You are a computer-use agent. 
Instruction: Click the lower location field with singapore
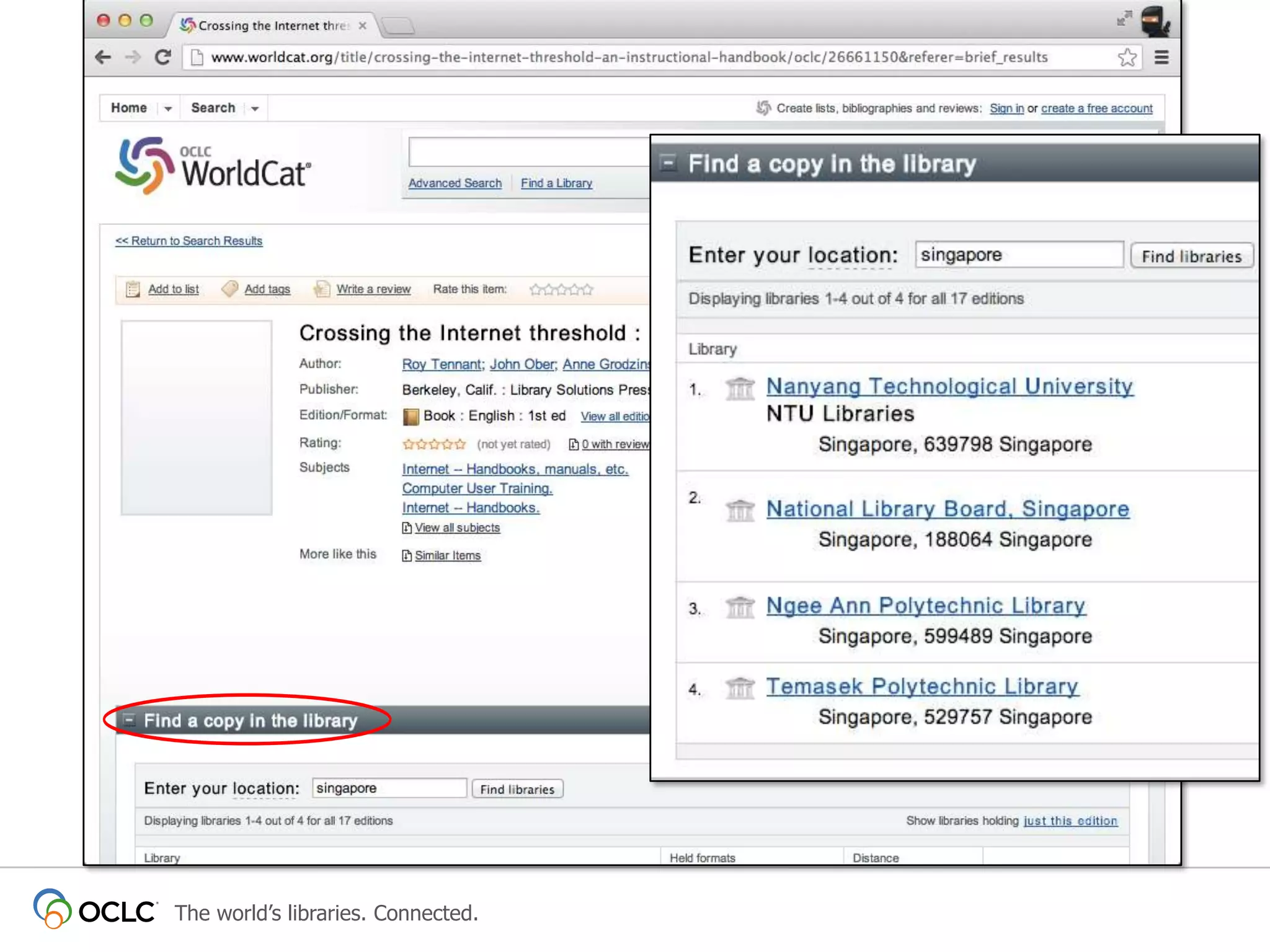389,788
